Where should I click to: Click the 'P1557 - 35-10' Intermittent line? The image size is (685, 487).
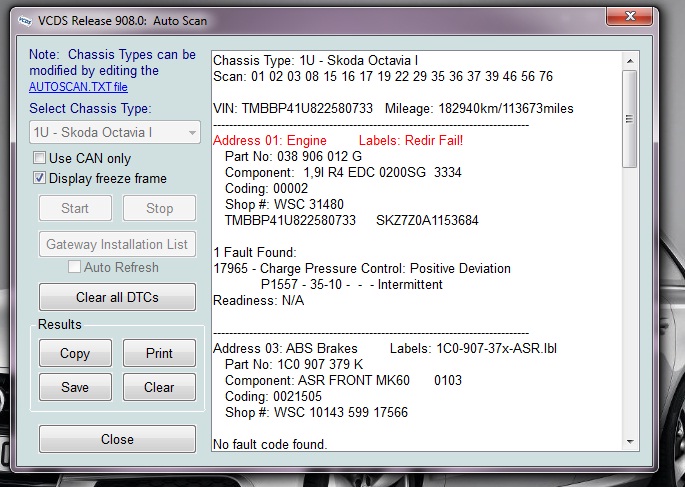click(x=352, y=284)
